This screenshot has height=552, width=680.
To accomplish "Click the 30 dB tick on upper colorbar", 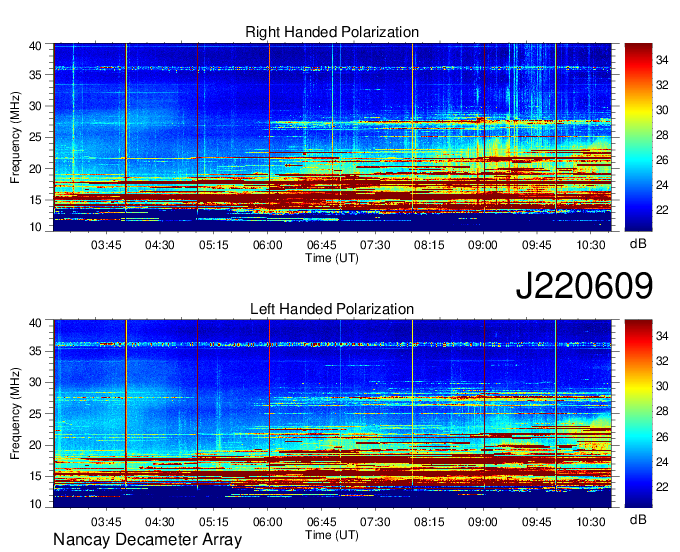I will pos(662,110).
